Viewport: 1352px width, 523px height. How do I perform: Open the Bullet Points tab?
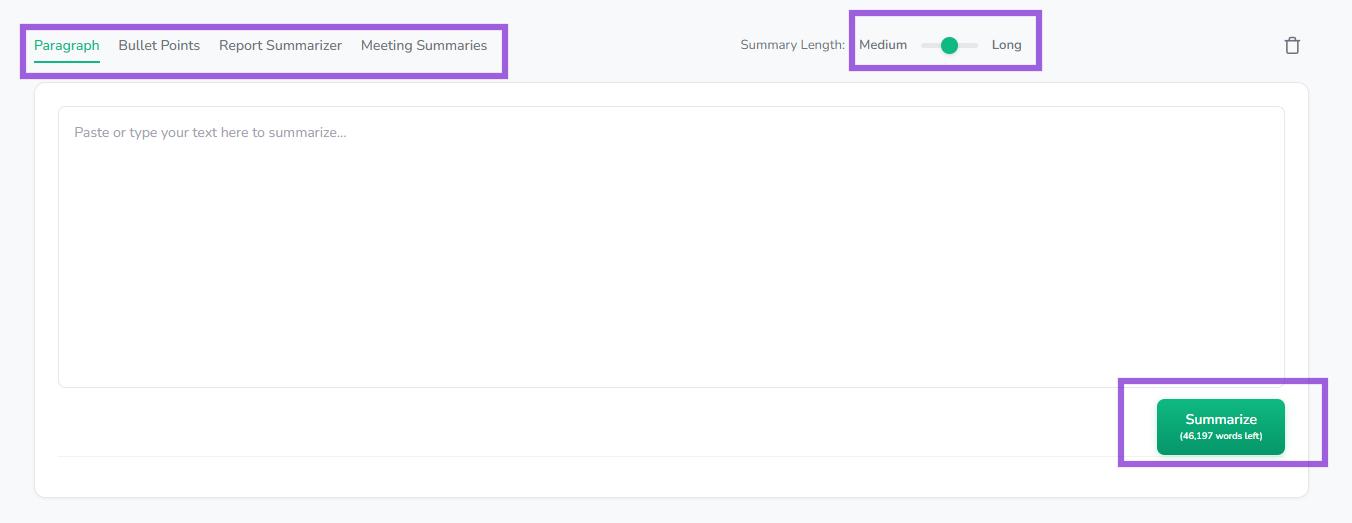coord(159,45)
